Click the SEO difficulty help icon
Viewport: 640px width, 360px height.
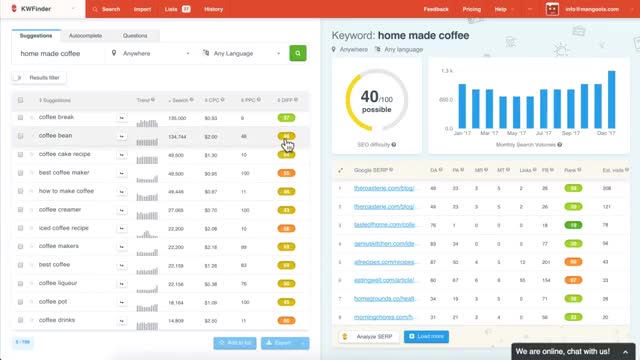tap(393, 144)
